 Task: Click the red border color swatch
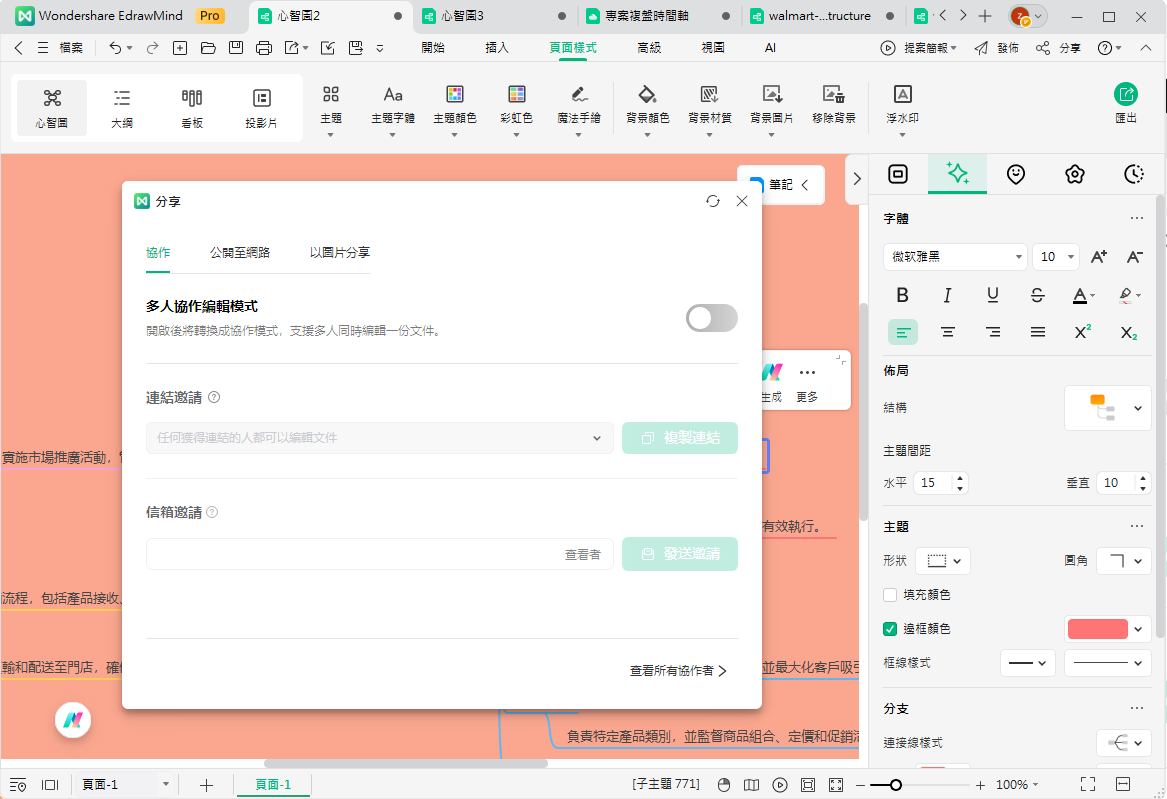point(1097,629)
